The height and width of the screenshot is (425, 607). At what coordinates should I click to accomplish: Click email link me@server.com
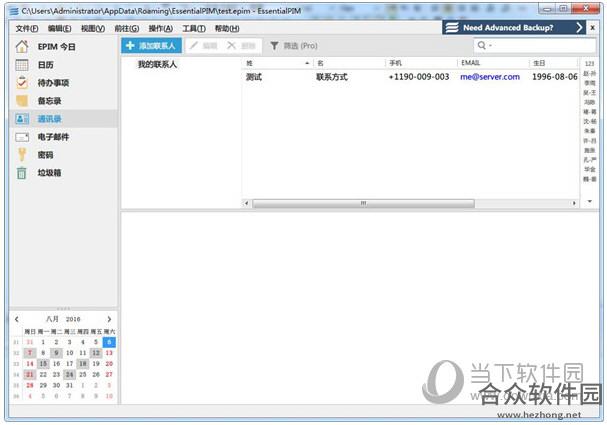490,77
